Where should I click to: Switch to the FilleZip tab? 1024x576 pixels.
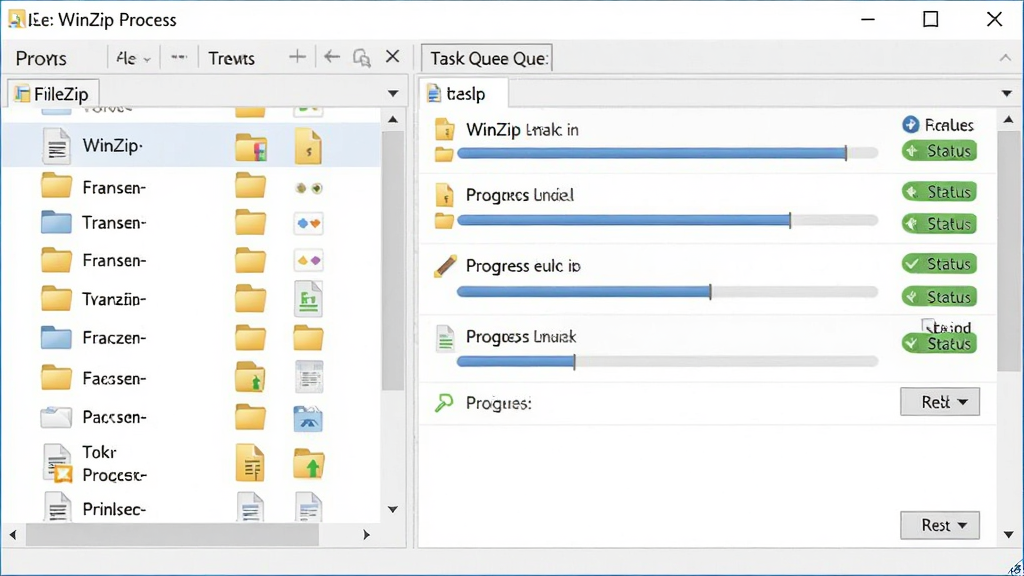[53, 93]
